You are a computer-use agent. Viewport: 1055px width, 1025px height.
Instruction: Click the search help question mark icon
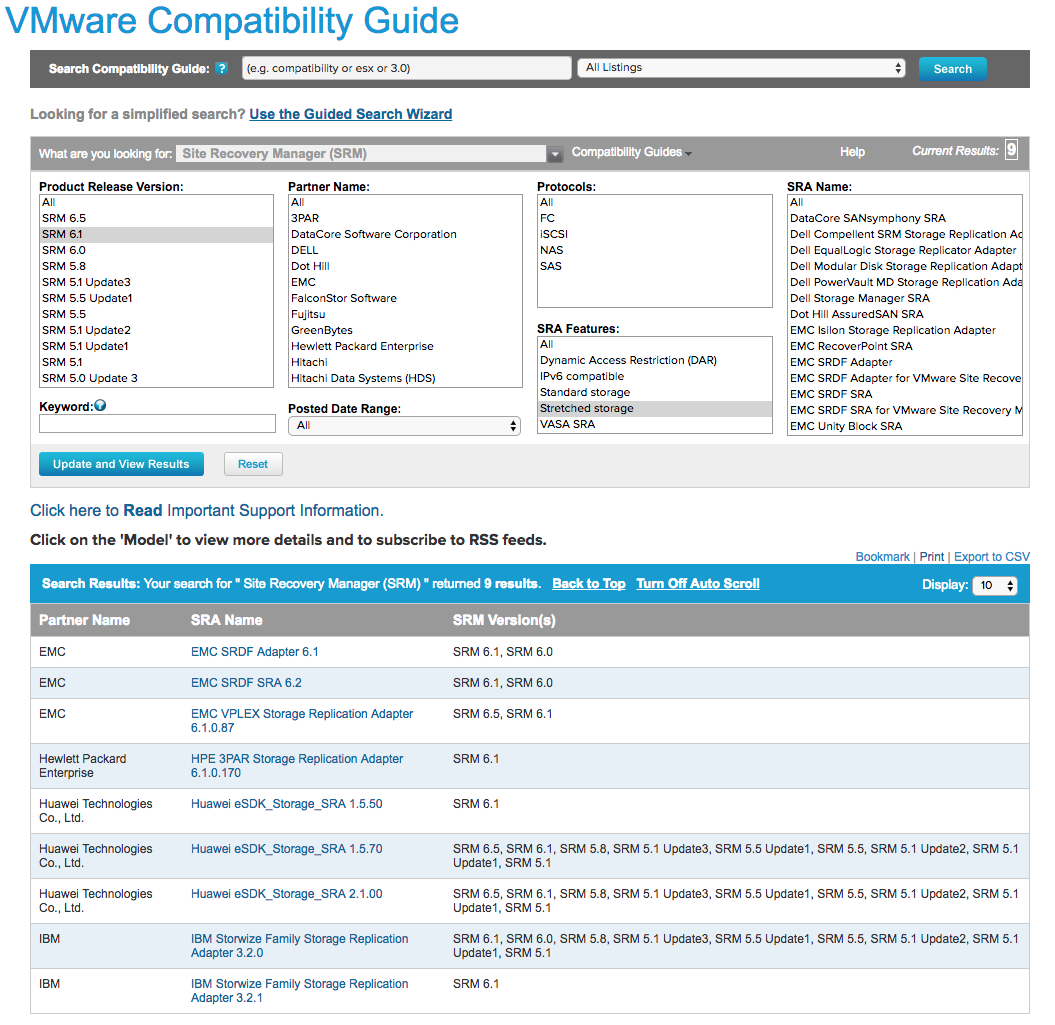click(221, 69)
